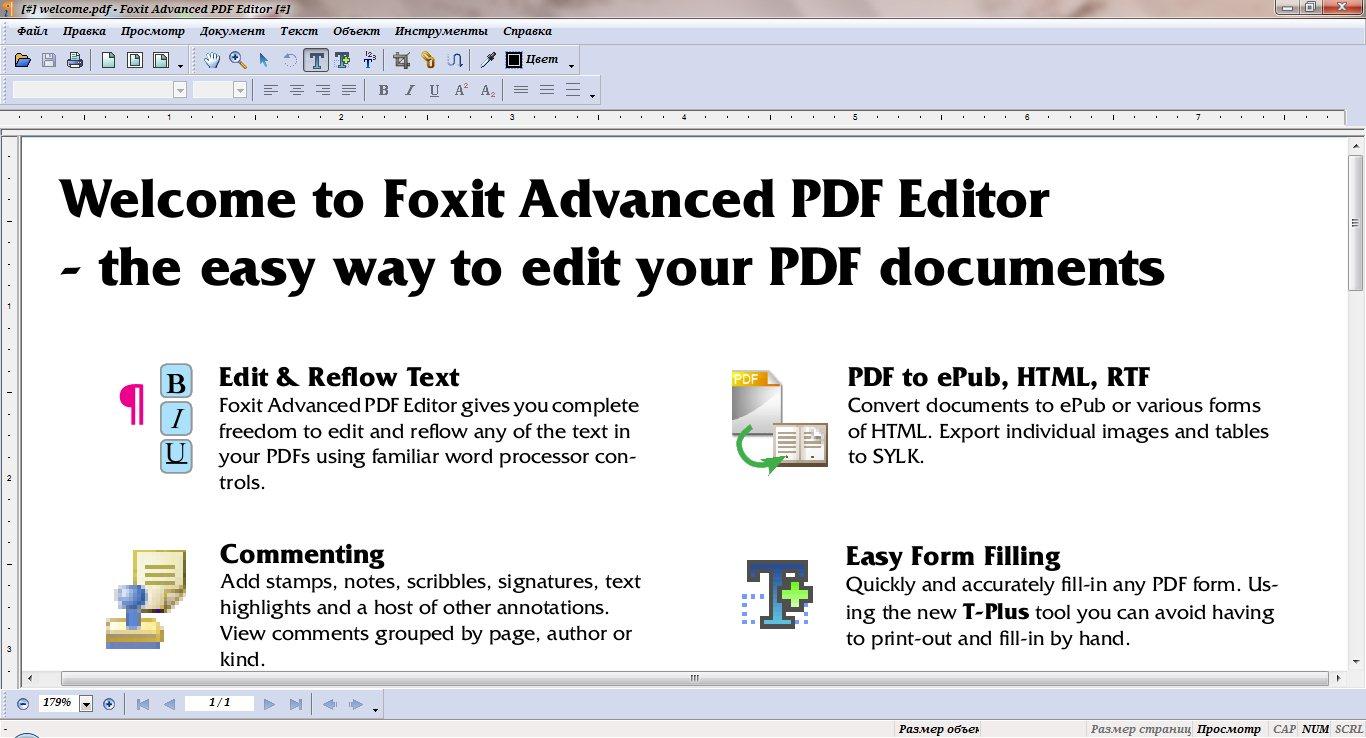
Task: Click the third page layout icon
Action: coord(160,61)
